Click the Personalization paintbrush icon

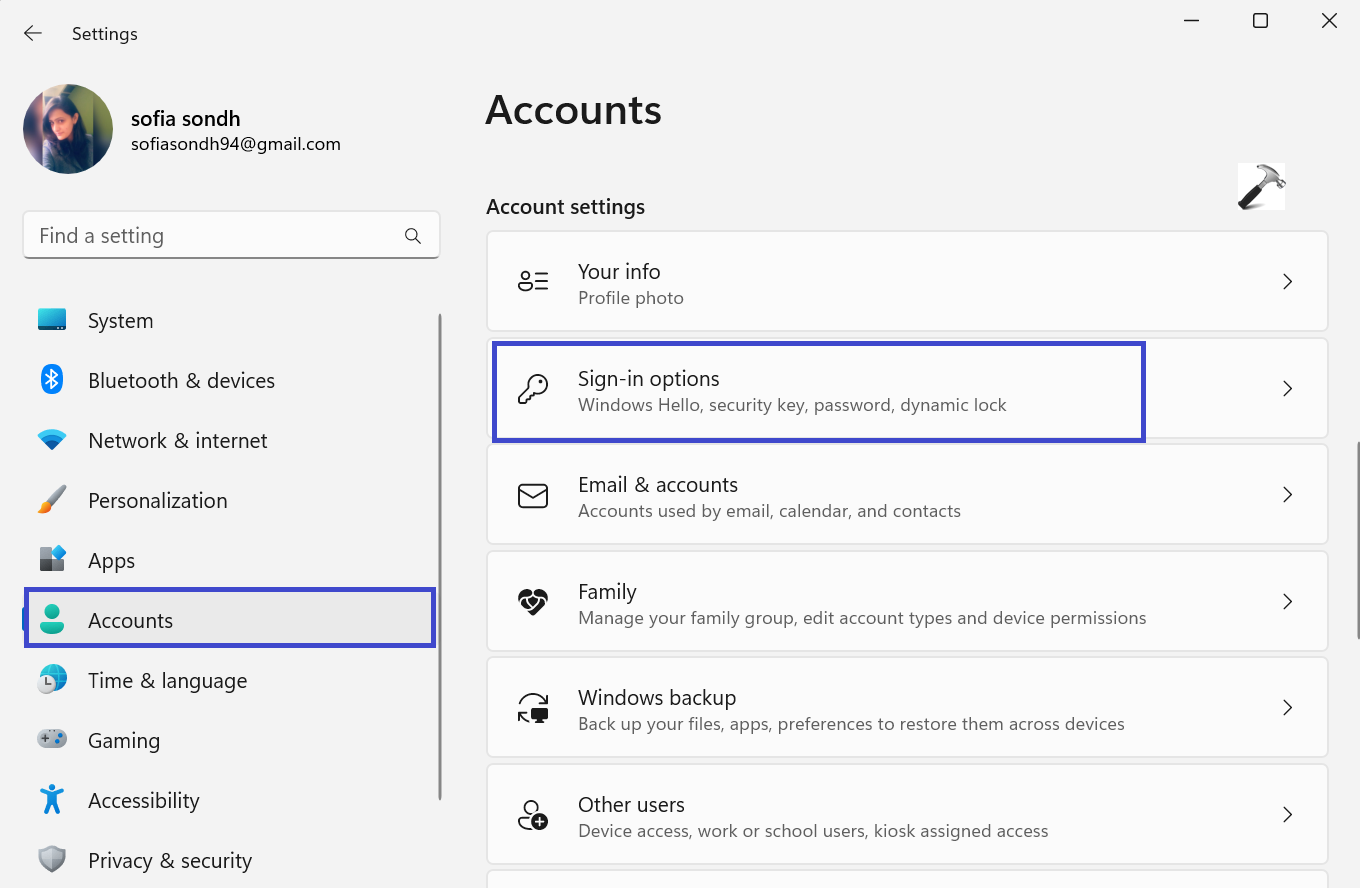52,500
